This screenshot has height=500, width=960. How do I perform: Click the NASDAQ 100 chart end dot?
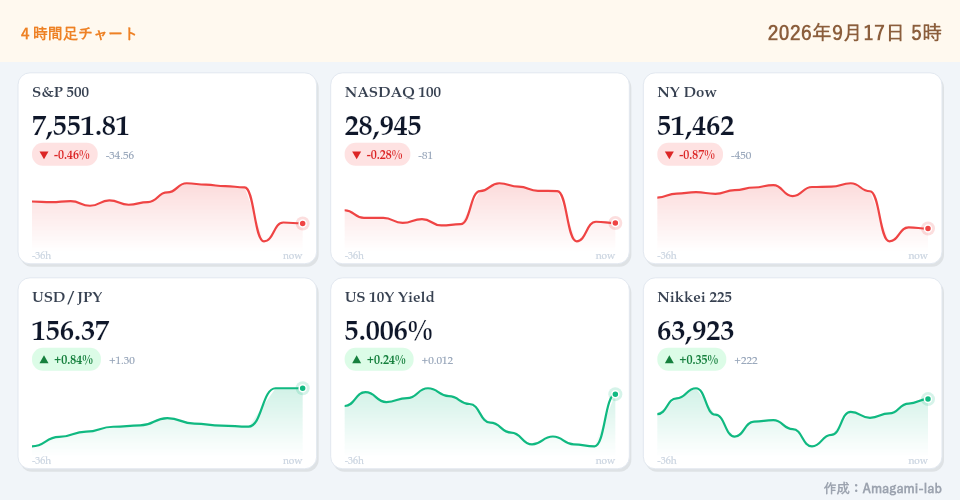click(x=615, y=223)
